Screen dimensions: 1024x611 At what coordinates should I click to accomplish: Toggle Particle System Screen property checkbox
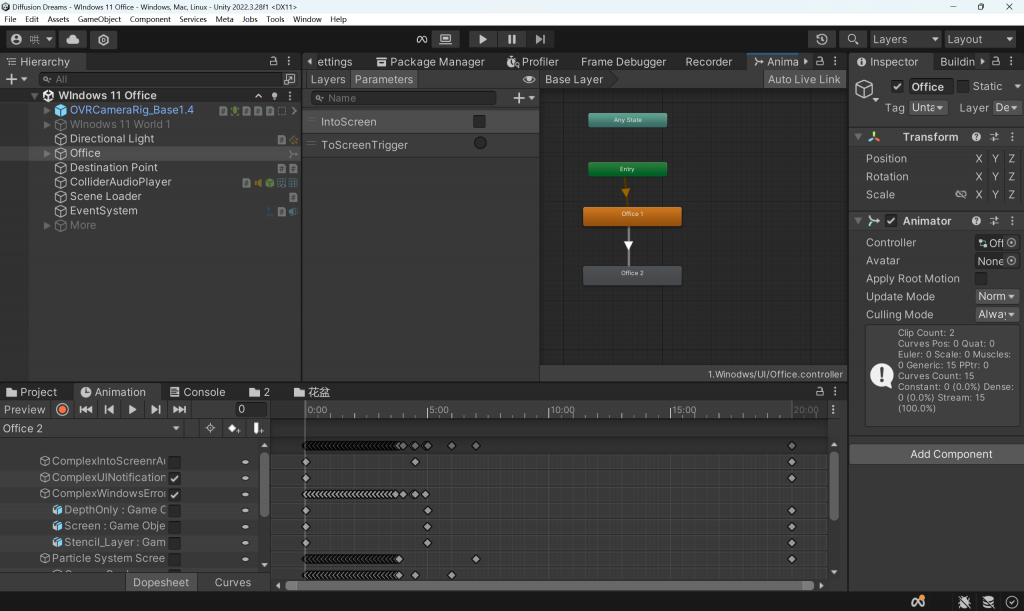[x=174, y=559]
